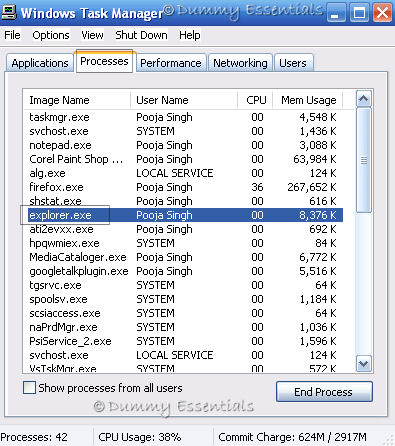Click the 267,652 K memory value
Screen dimensions: 395x446
(x=312, y=187)
